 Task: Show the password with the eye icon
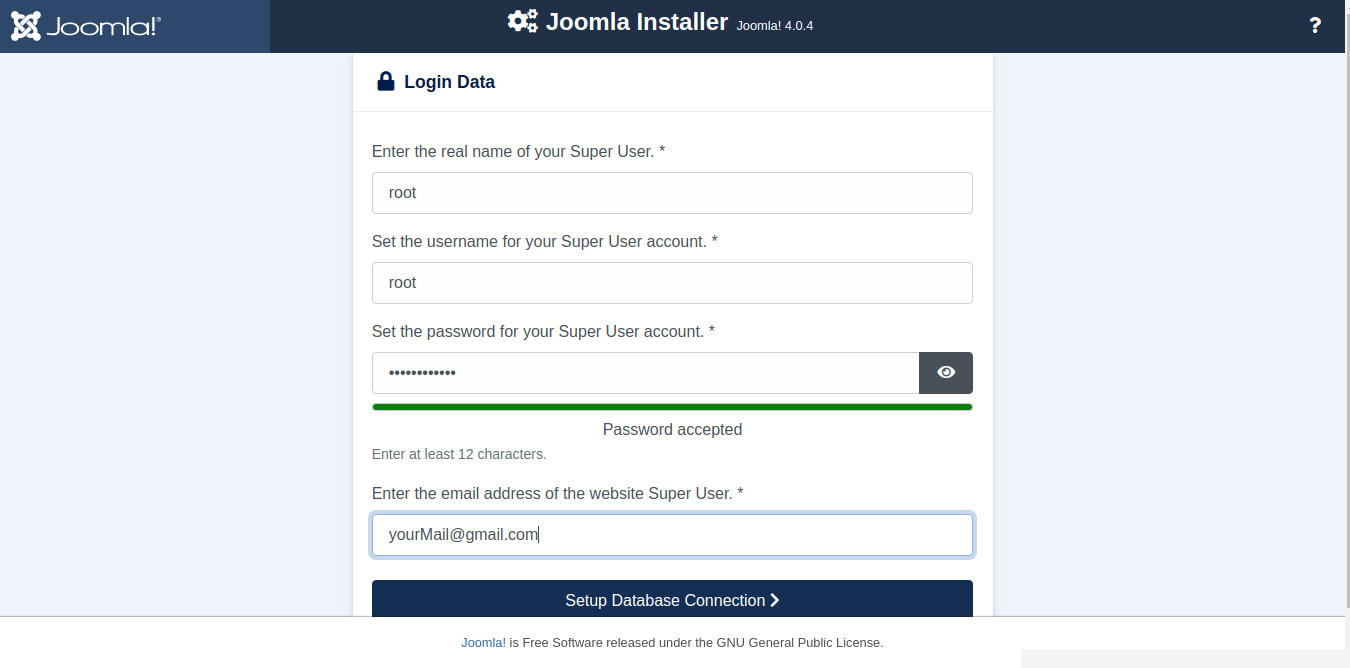point(946,373)
